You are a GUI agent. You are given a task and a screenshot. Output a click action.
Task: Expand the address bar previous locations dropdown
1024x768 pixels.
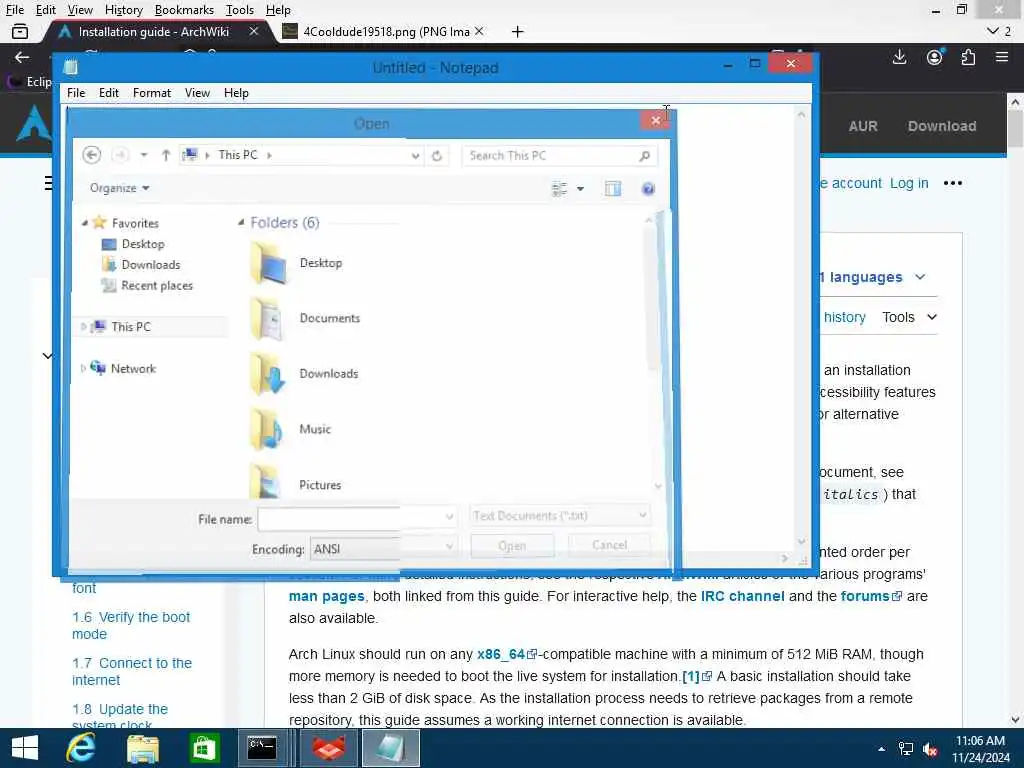[415, 155]
